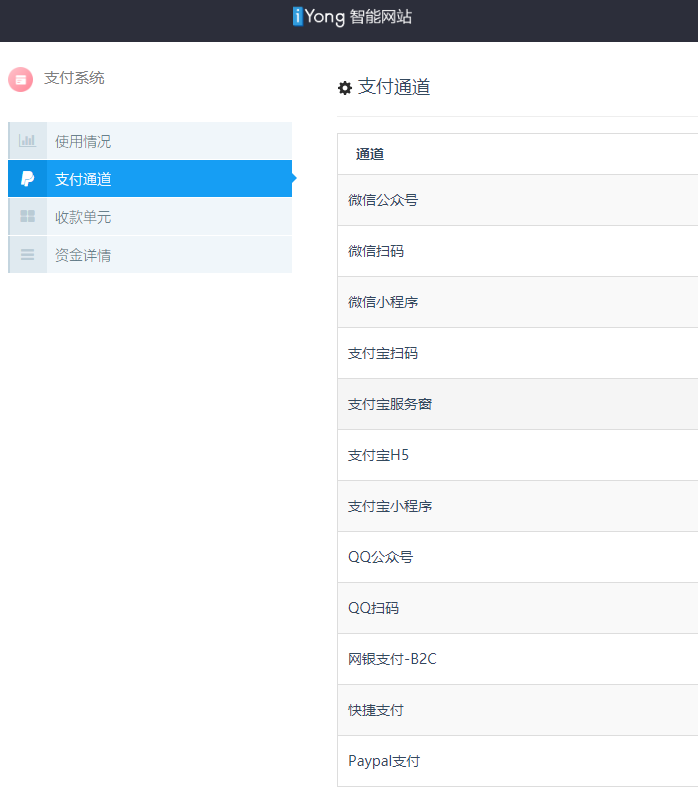Select the 微信小程序 channel row
This screenshot has height=805, width=698.
coord(517,302)
